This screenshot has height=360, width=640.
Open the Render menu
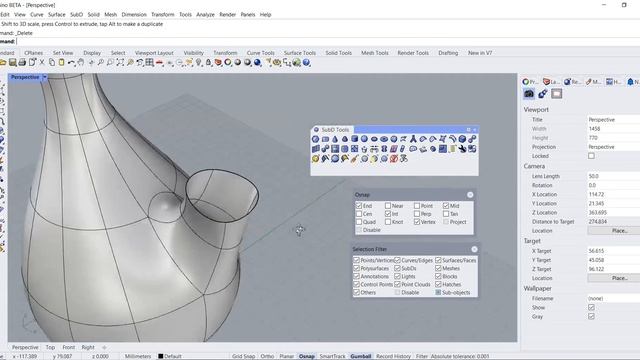click(227, 14)
